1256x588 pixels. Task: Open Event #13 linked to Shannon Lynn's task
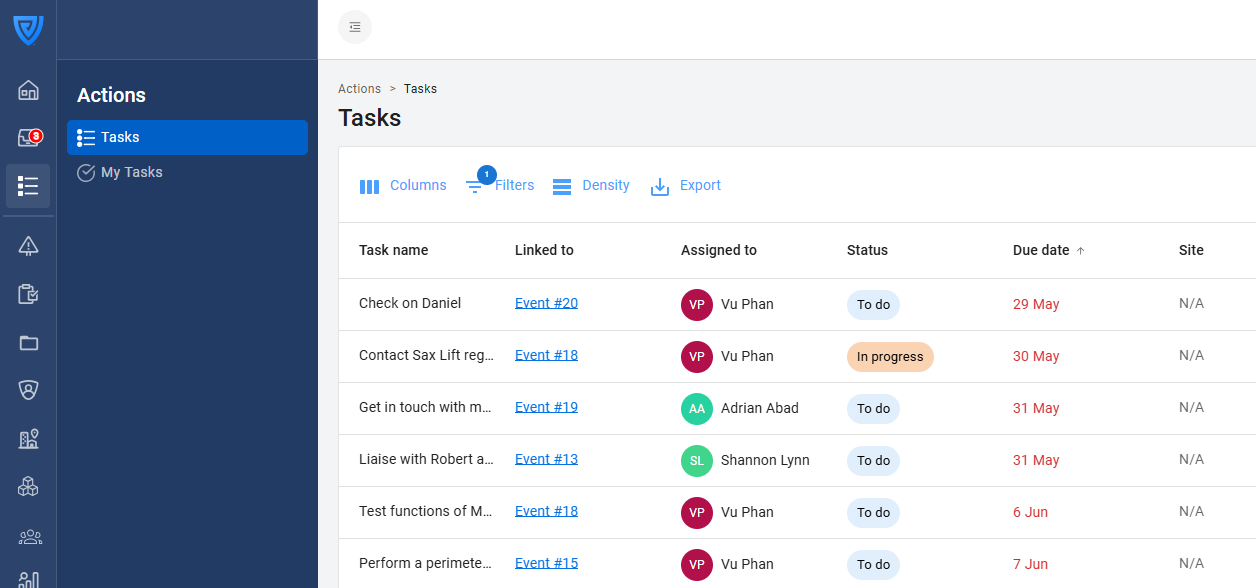[x=546, y=459]
